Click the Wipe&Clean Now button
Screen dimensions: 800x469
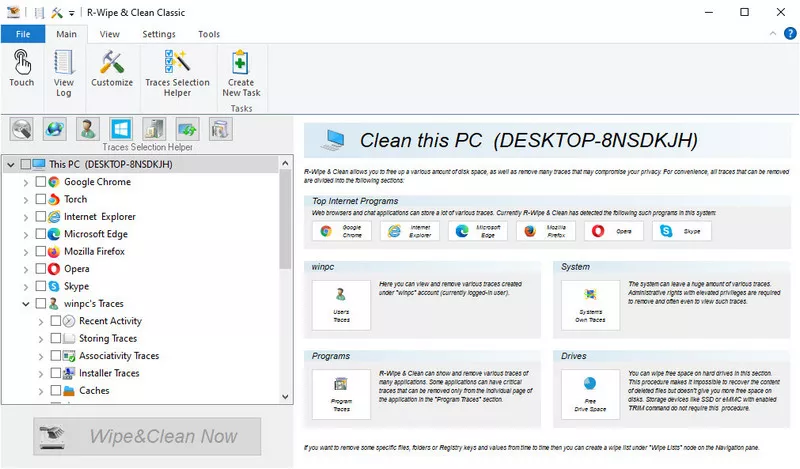[x=147, y=436]
